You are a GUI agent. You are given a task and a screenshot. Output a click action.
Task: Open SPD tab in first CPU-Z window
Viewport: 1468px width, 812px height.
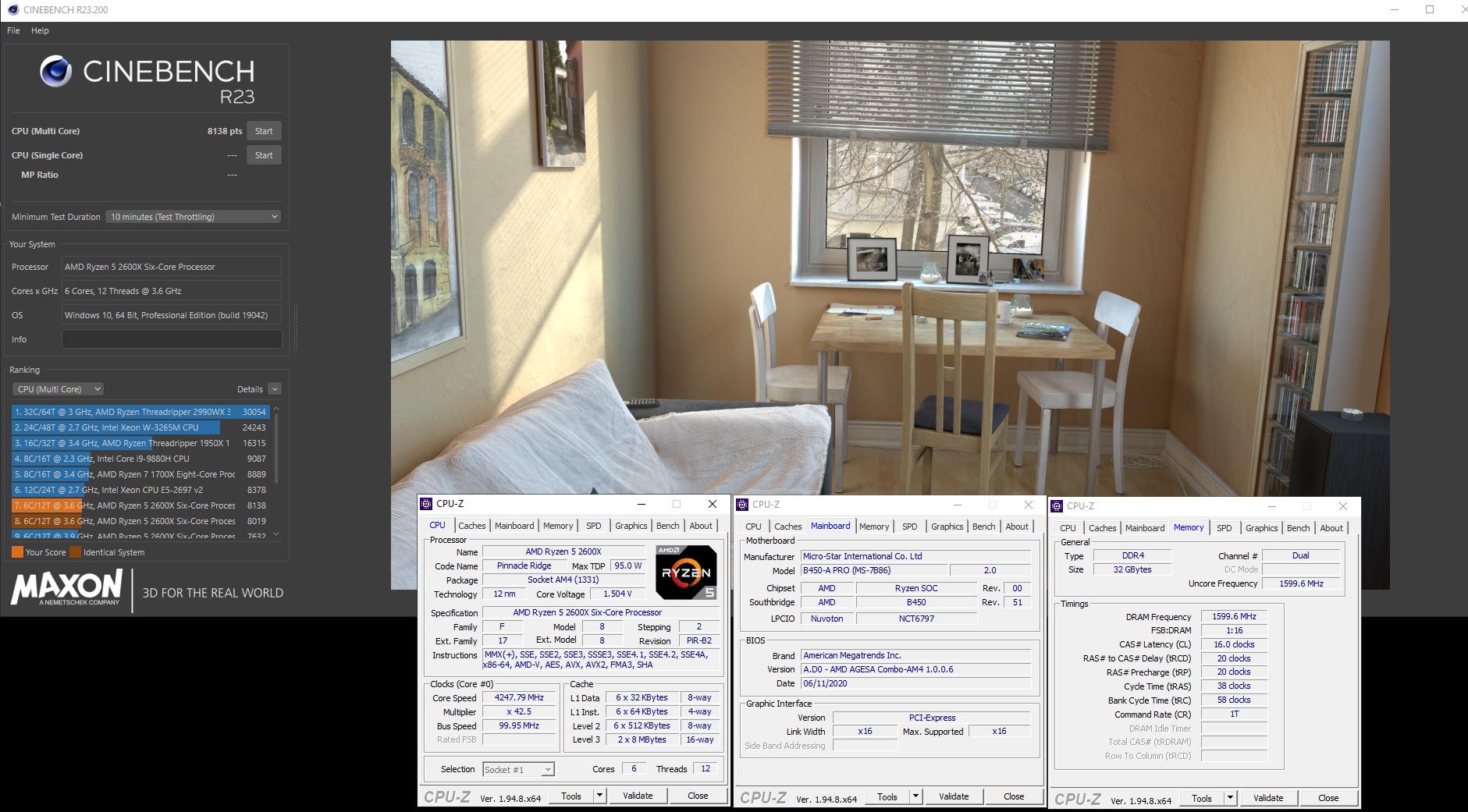tap(594, 526)
